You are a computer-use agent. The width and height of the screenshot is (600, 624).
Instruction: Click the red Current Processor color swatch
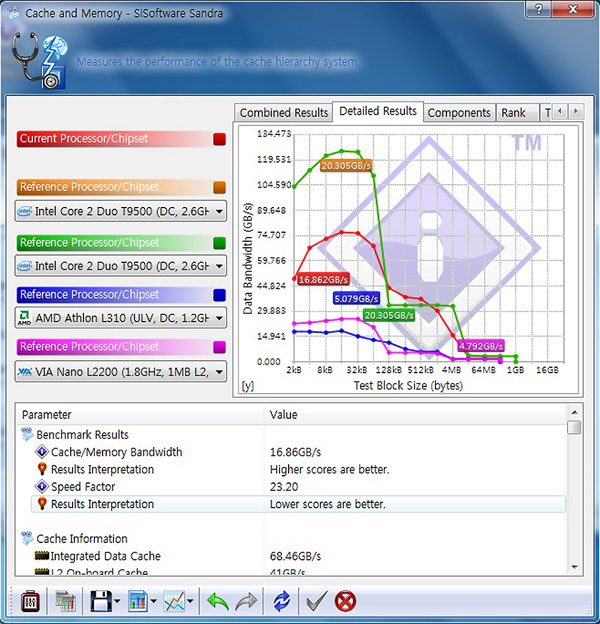219,139
